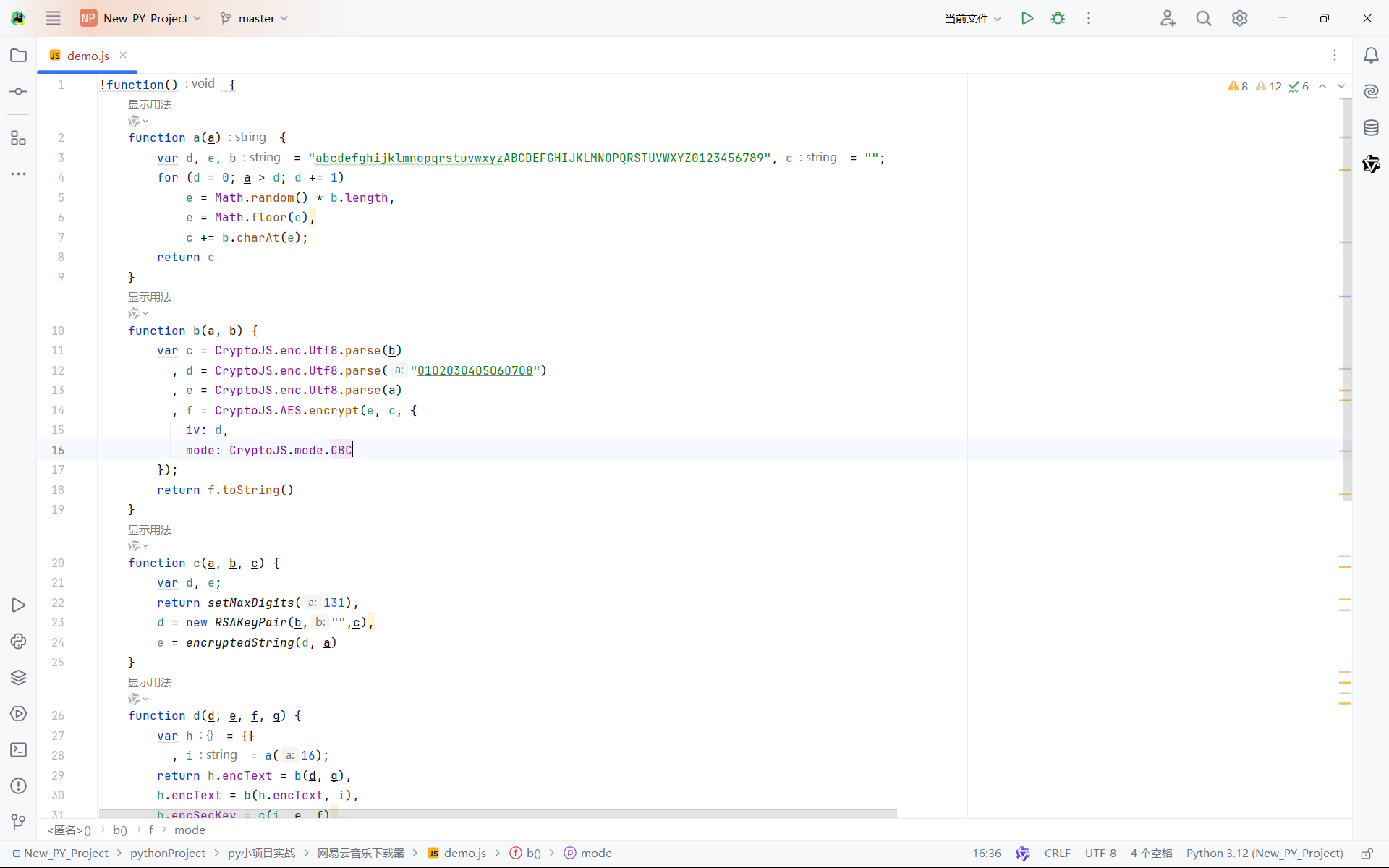The image size is (1389, 868).
Task: Click the horizontal scrollbar in editor
Action: [x=498, y=814]
